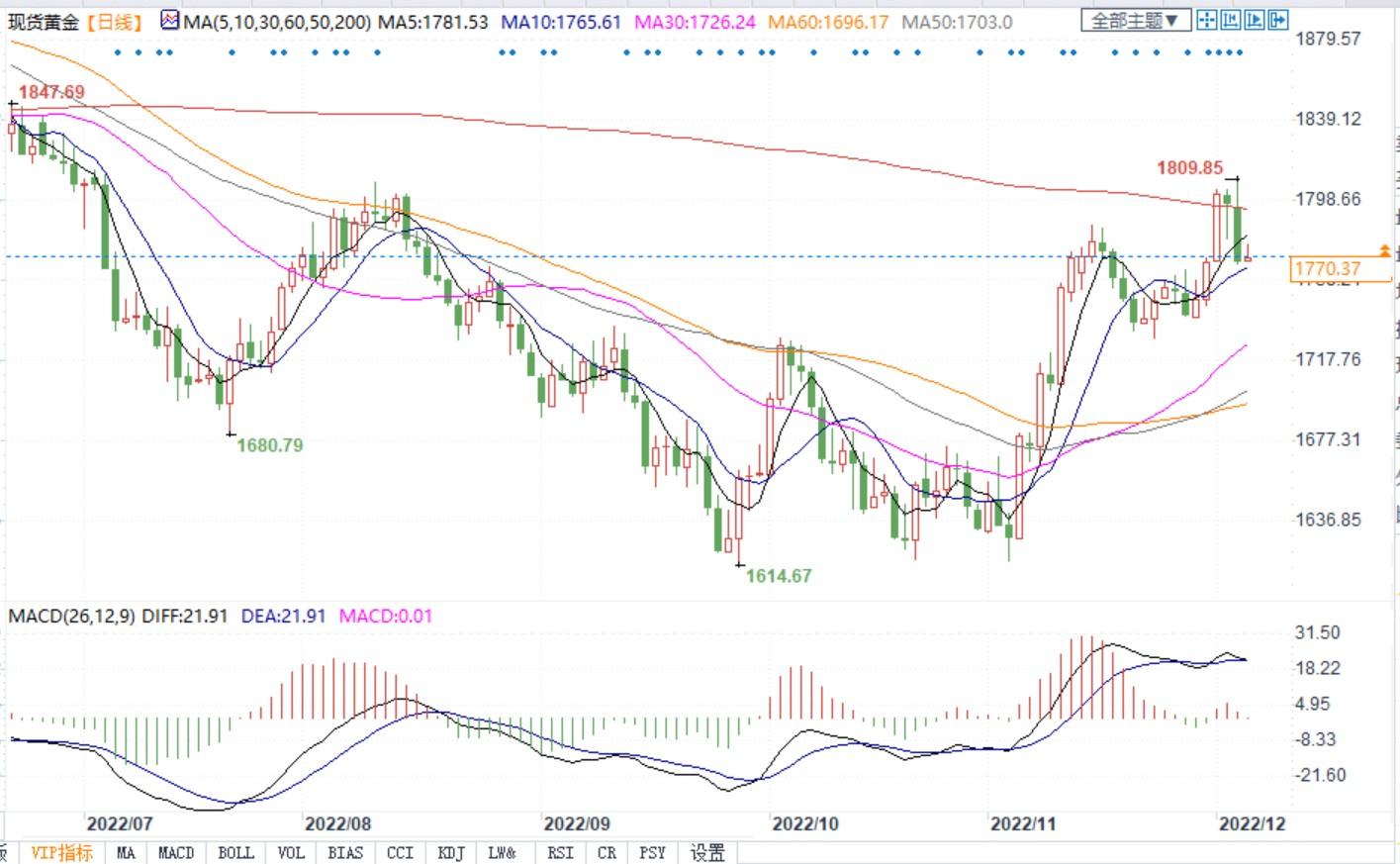Select the BOLL indicator tab

point(235,852)
